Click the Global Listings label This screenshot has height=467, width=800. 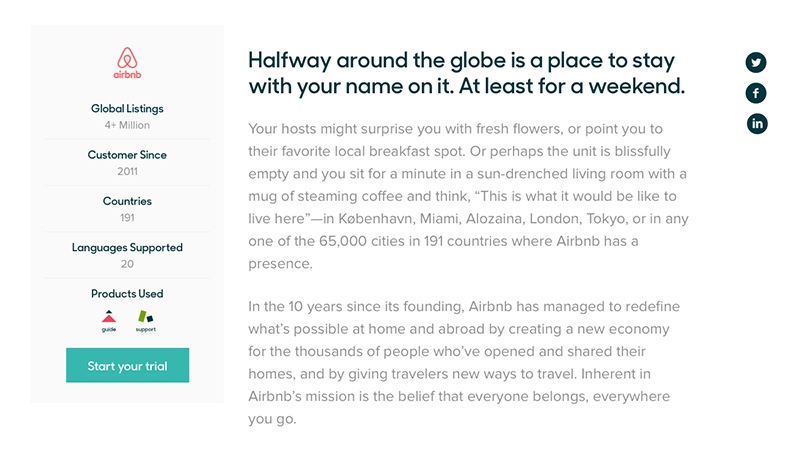127,109
